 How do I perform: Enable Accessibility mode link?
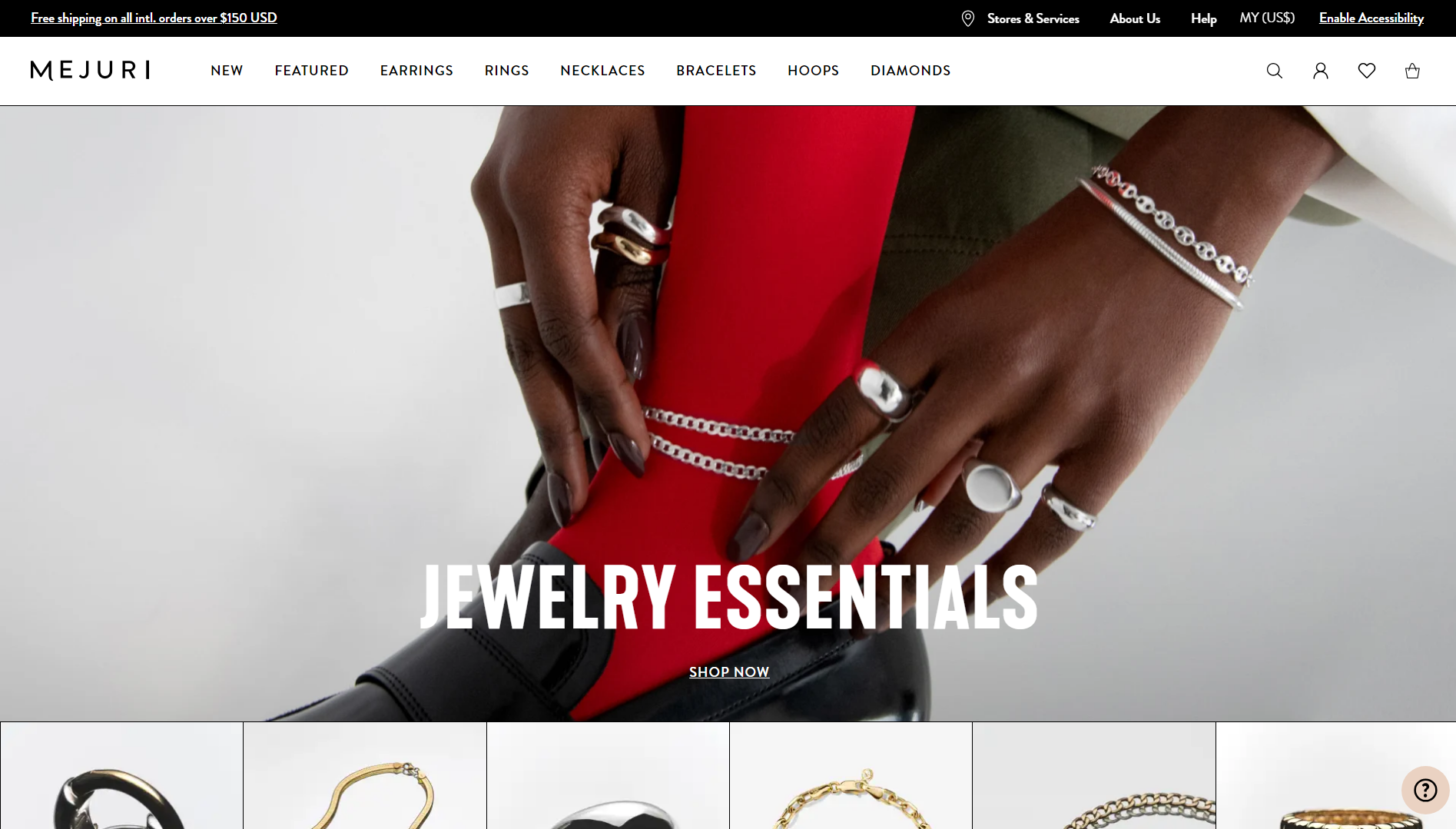[x=1371, y=18]
